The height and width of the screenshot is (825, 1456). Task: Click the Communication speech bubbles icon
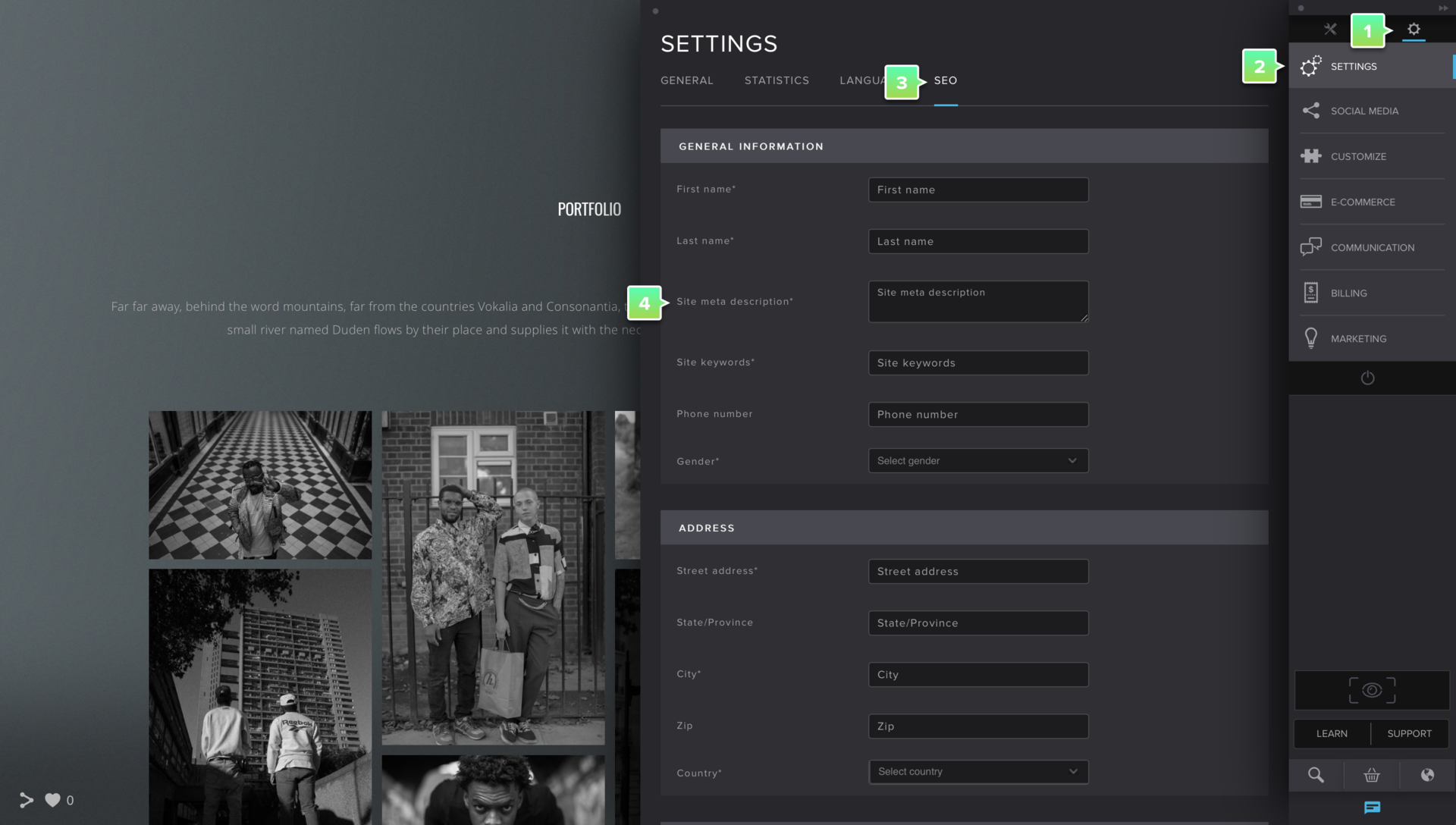[x=1310, y=247]
